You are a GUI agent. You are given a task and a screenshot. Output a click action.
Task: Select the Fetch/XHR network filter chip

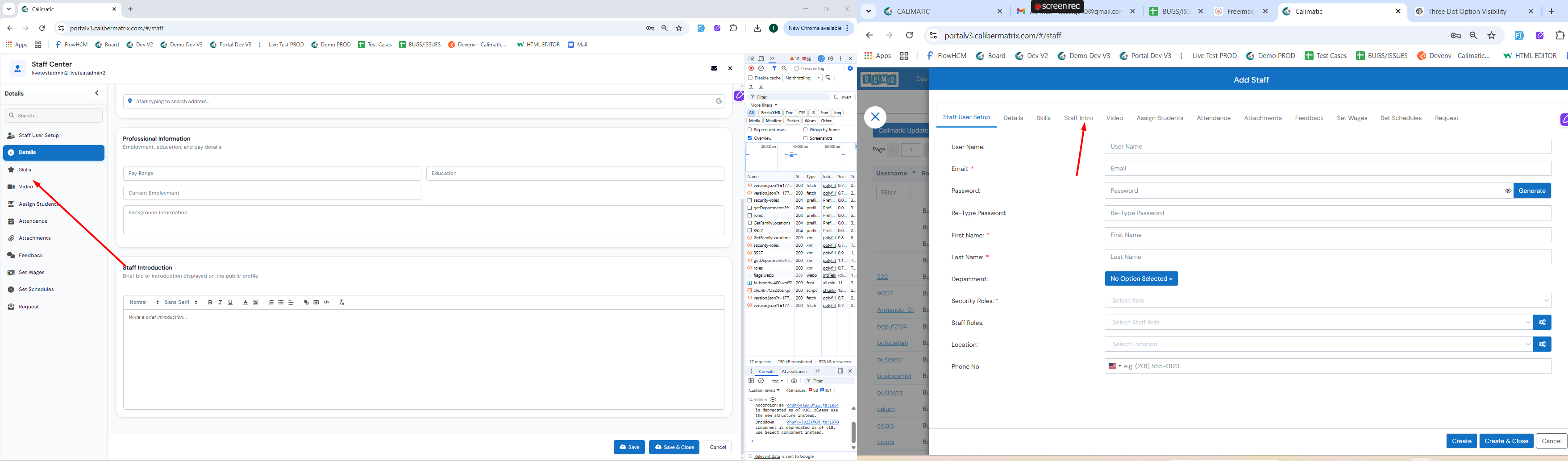[x=770, y=112]
